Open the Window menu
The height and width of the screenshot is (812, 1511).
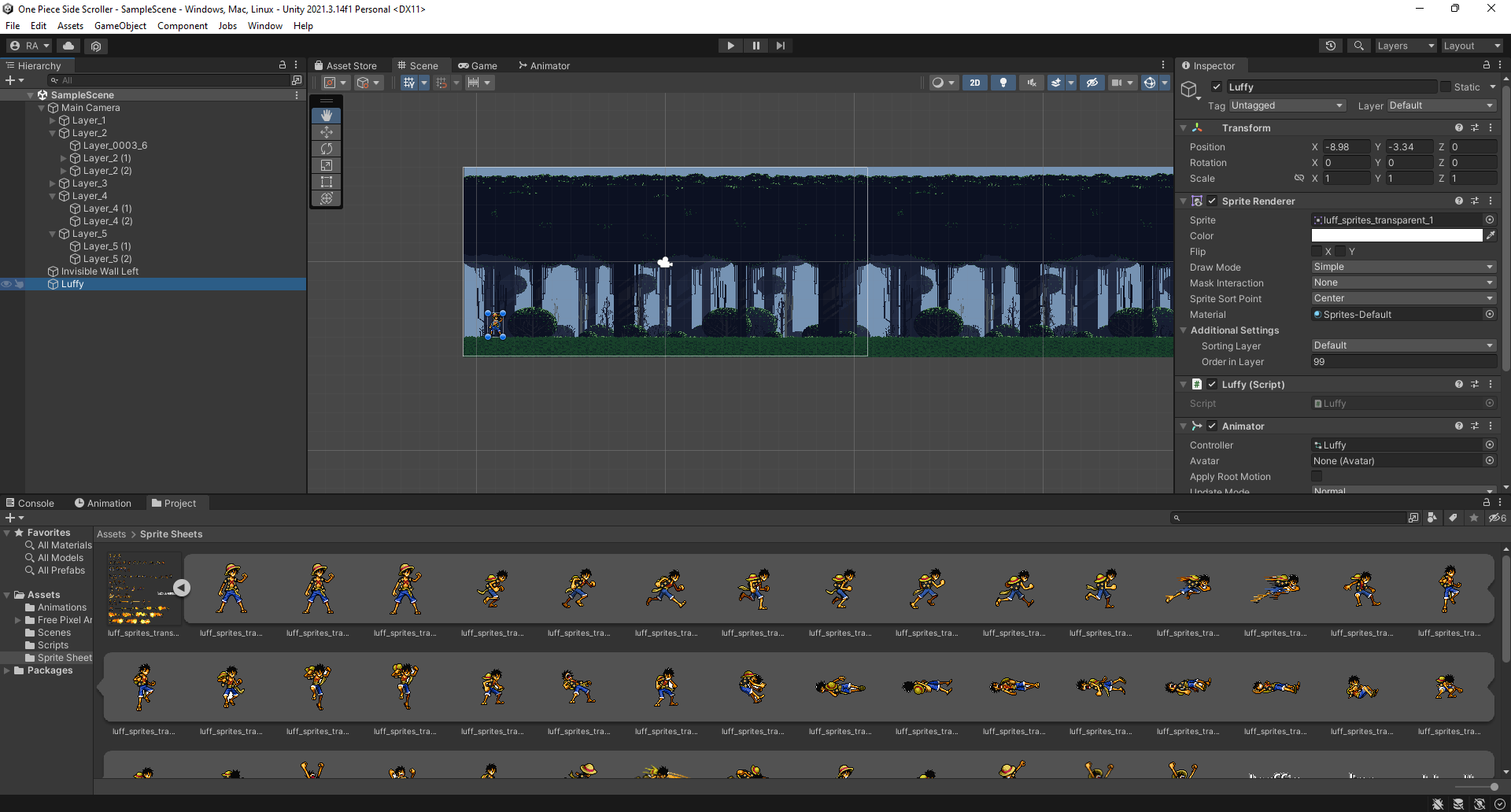265,26
